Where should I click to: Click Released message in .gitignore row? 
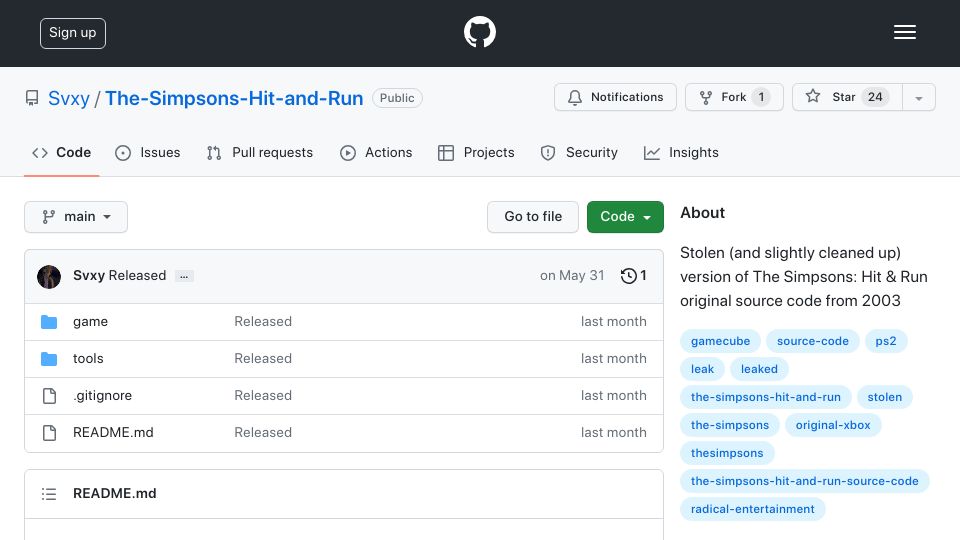263,396
